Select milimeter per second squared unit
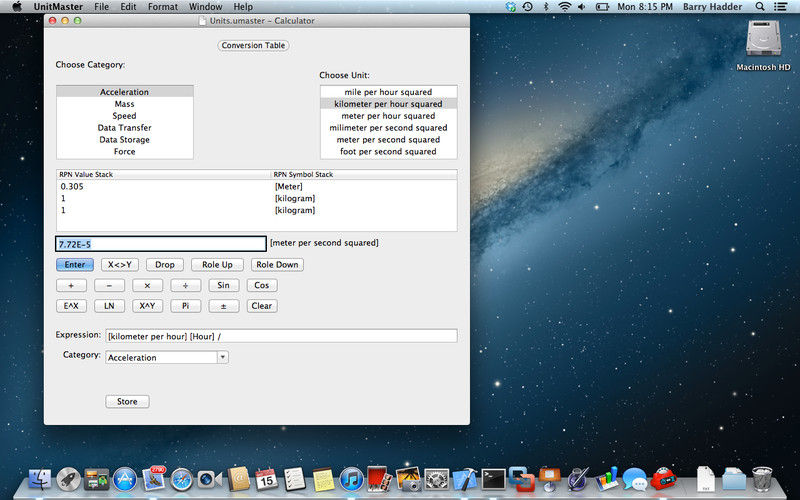800x500 pixels. [388, 128]
